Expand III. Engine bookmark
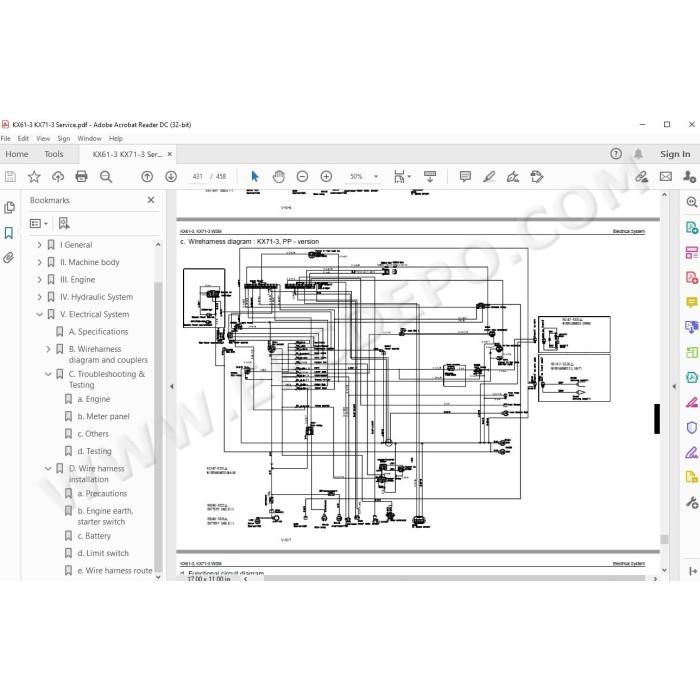The width and height of the screenshot is (700, 700). click(x=39, y=279)
